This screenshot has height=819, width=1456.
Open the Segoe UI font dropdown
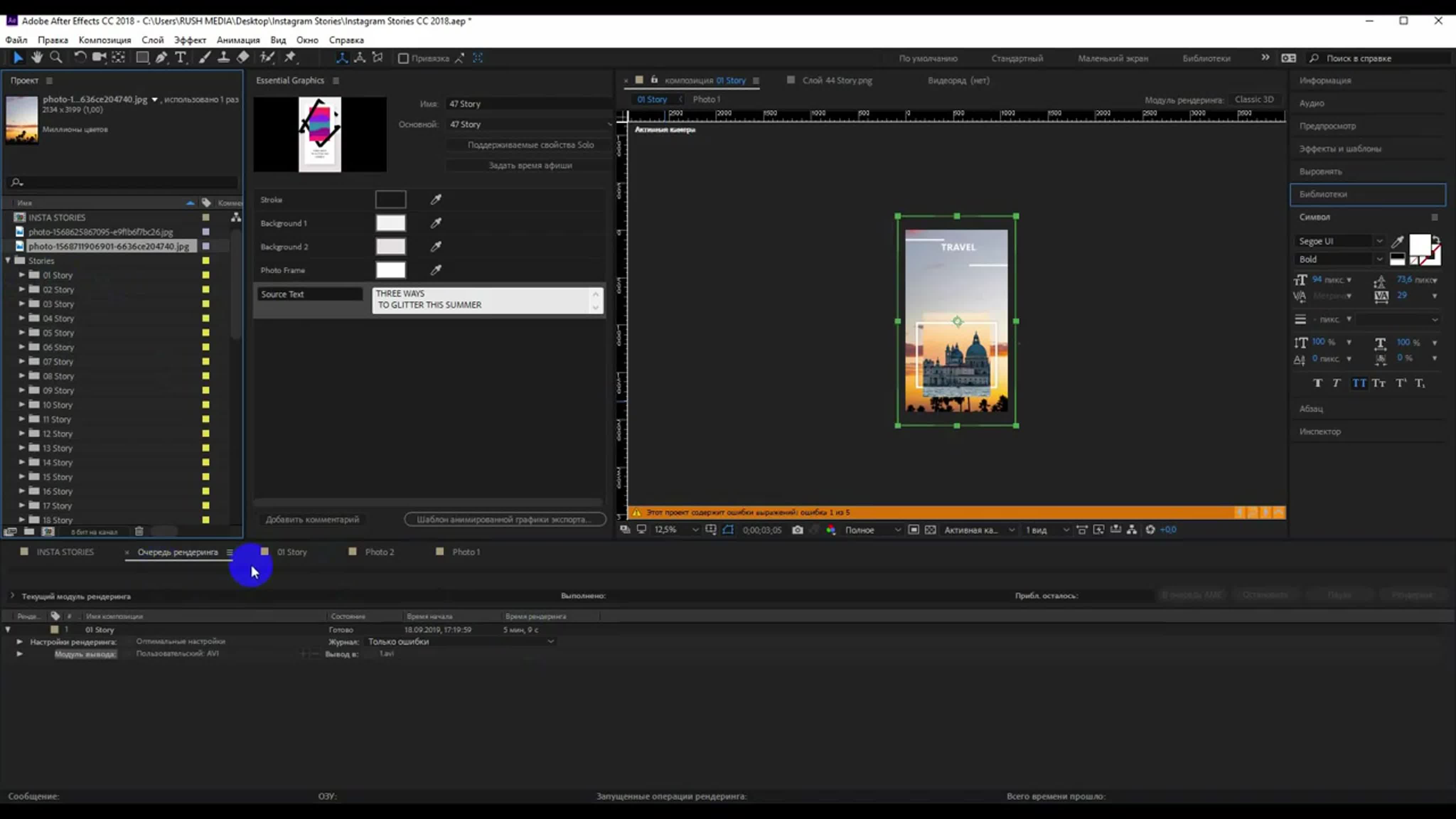pos(1379,241)
